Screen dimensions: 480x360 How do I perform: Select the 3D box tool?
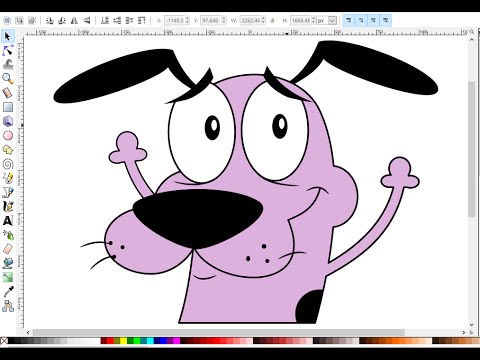coord(8,121)
